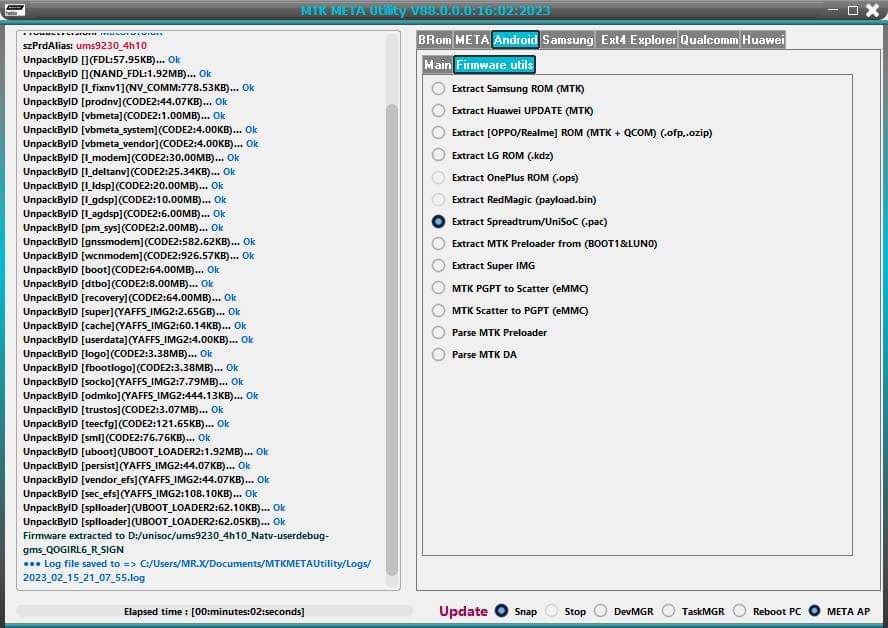Viewport: 888px width, 628px height.
Task: Click the UnpackByID [teecfg] log line
Action: pos(126,424)
